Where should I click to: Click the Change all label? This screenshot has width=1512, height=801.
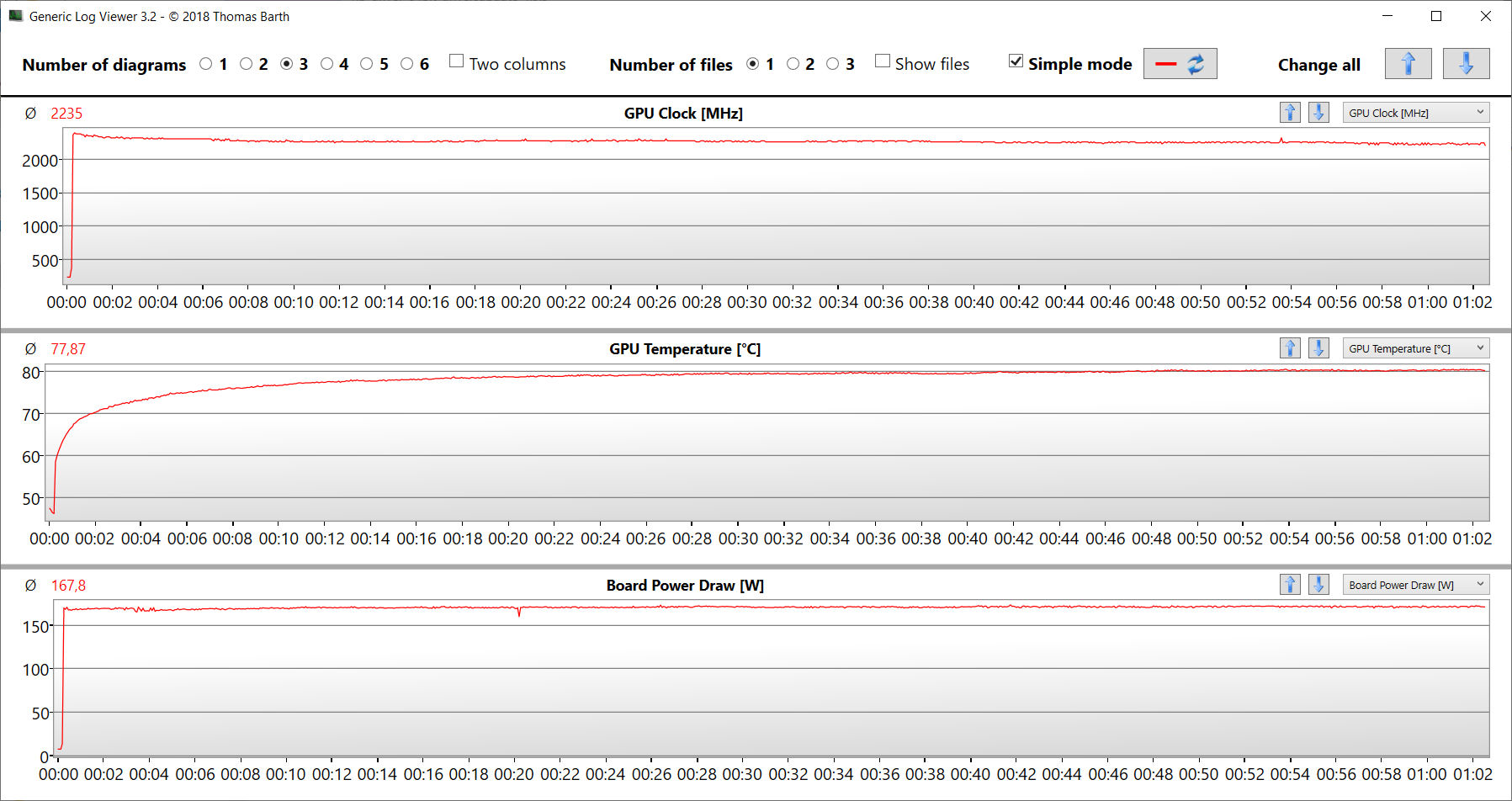pyautogui.click(x=1318, y=65)
